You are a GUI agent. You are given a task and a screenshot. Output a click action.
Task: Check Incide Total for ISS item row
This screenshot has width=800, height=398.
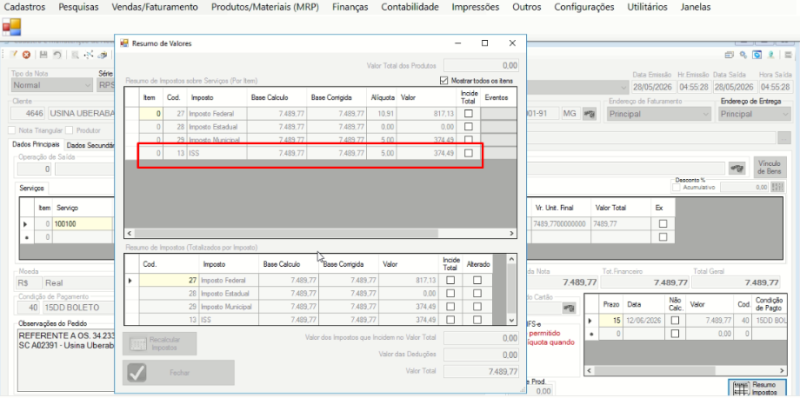tap(468, 153)
